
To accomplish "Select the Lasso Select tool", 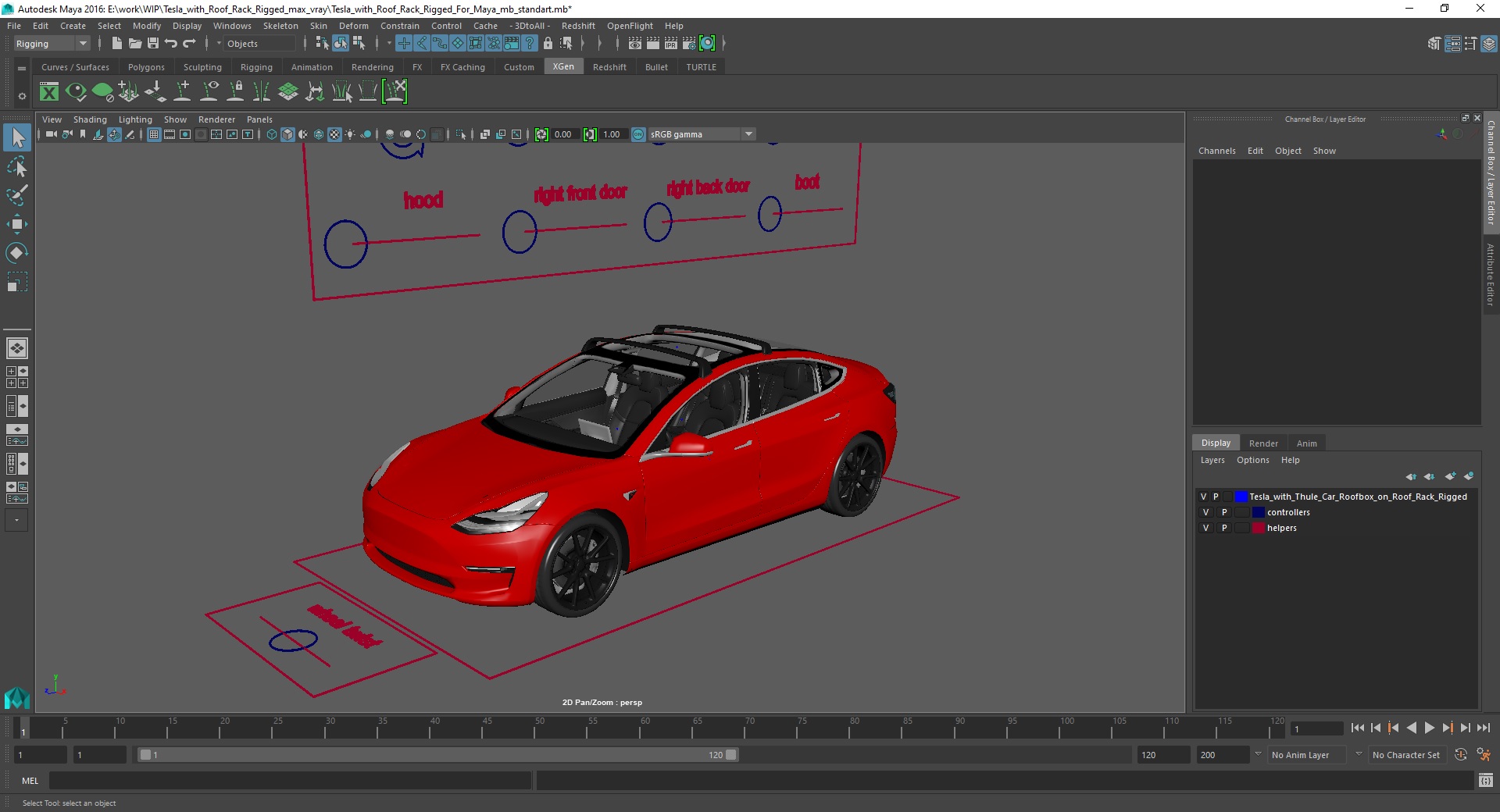I will tap(17, 167).
